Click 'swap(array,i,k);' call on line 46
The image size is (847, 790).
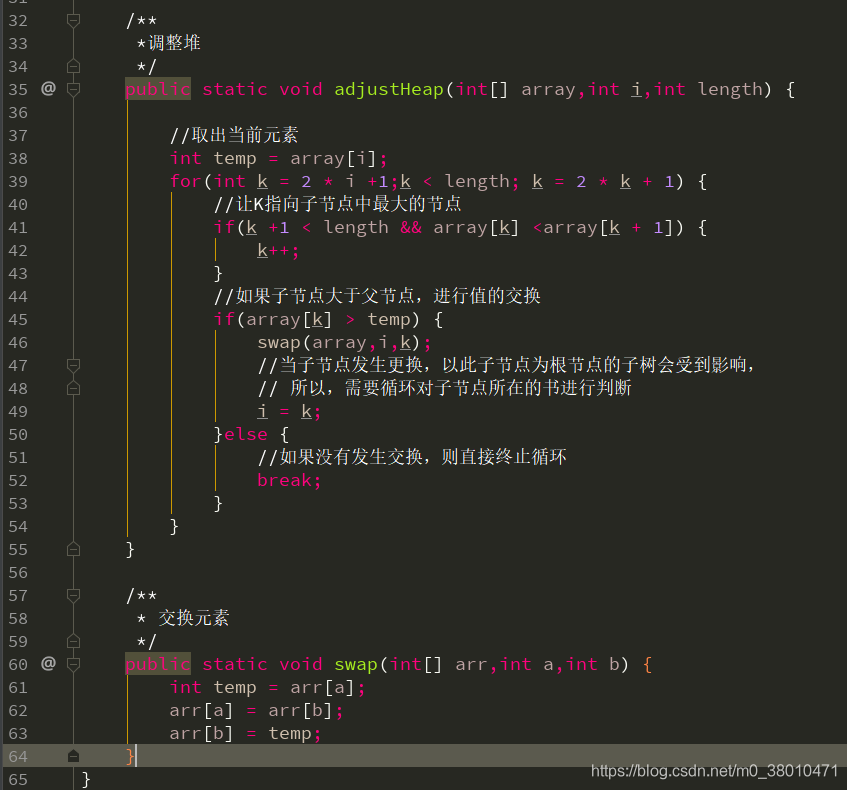point(344,343)
